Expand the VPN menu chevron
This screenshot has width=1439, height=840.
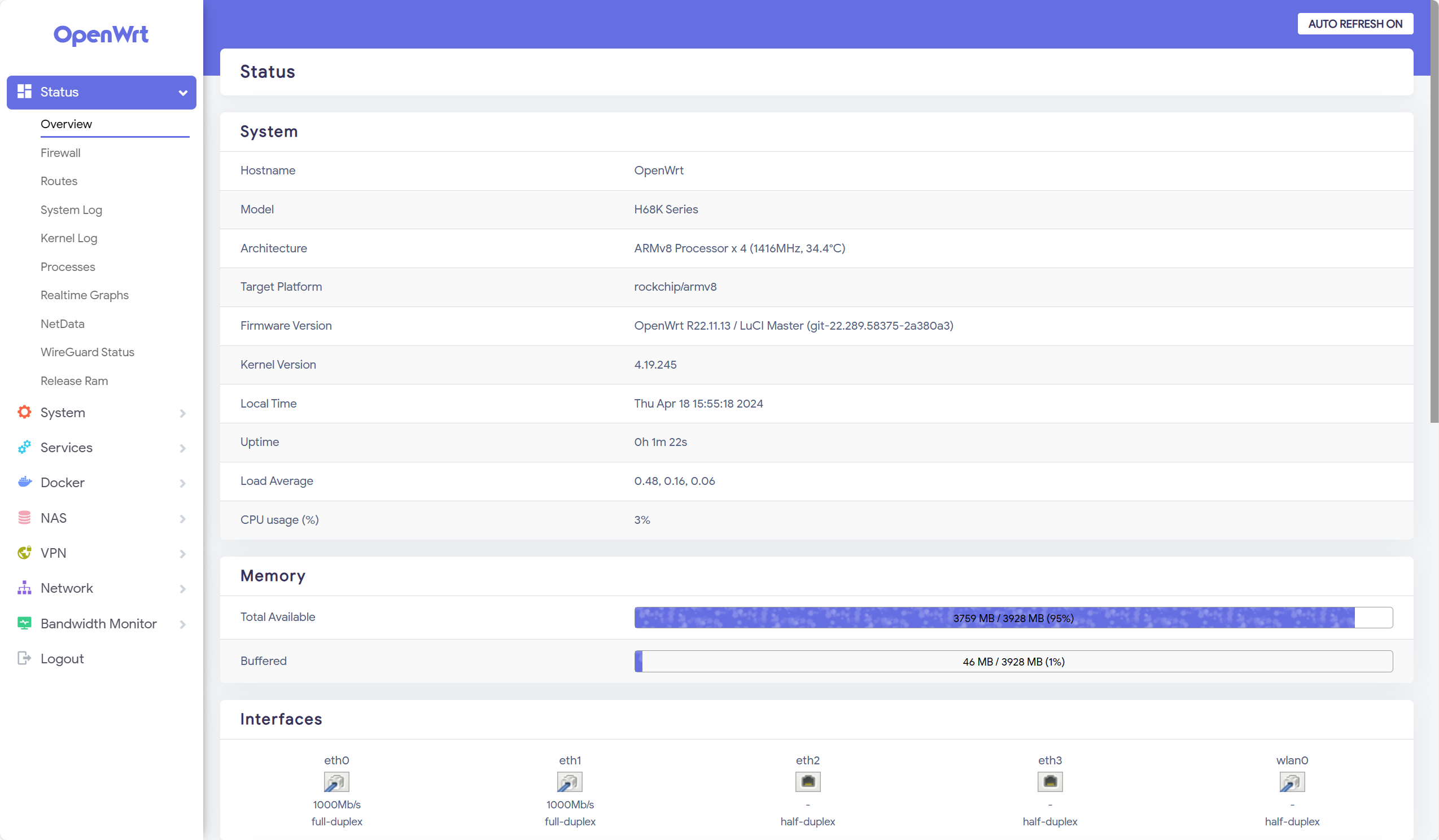click(x=183, y=553)
